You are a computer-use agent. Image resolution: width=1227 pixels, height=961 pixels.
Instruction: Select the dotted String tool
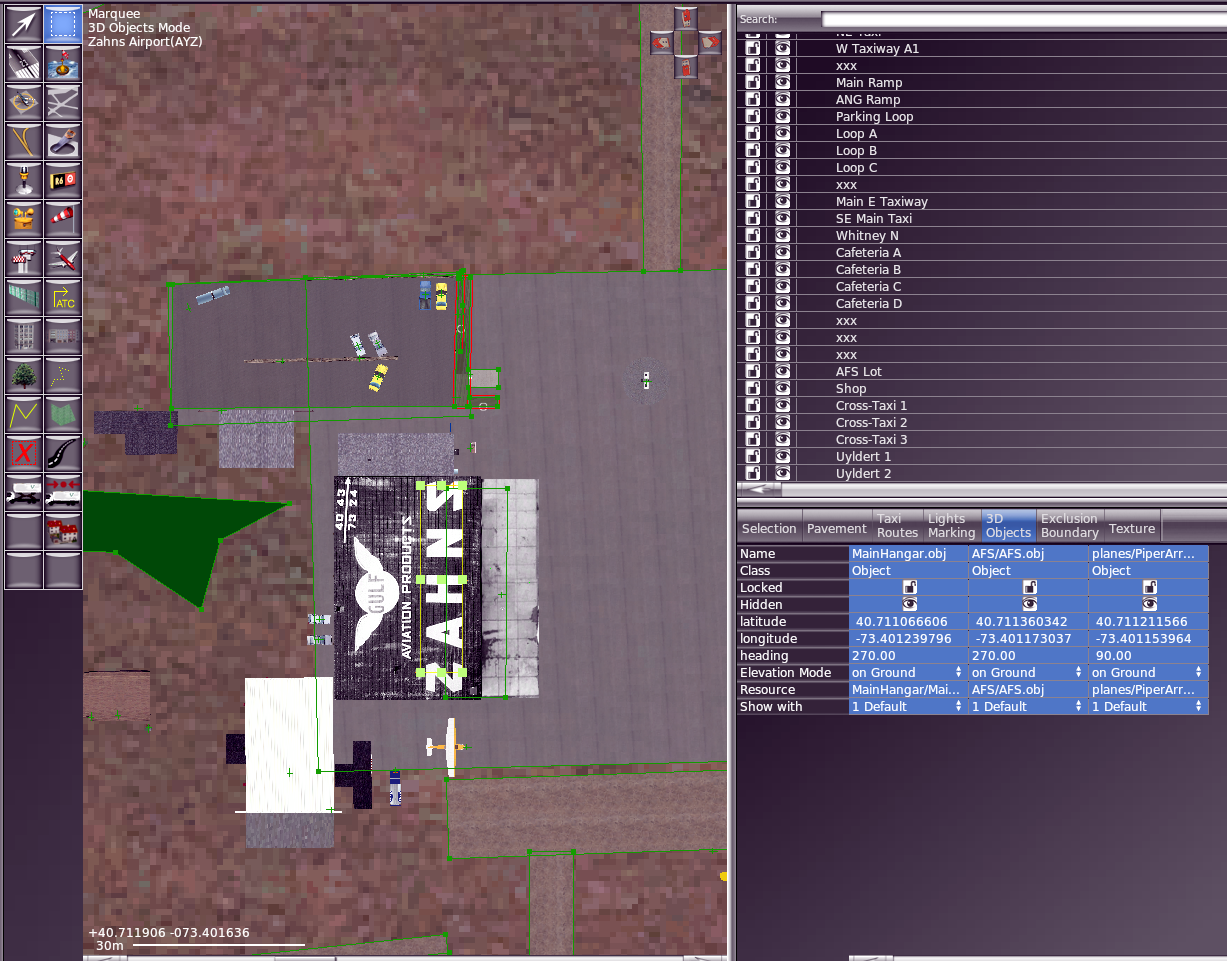click(63, 375)
